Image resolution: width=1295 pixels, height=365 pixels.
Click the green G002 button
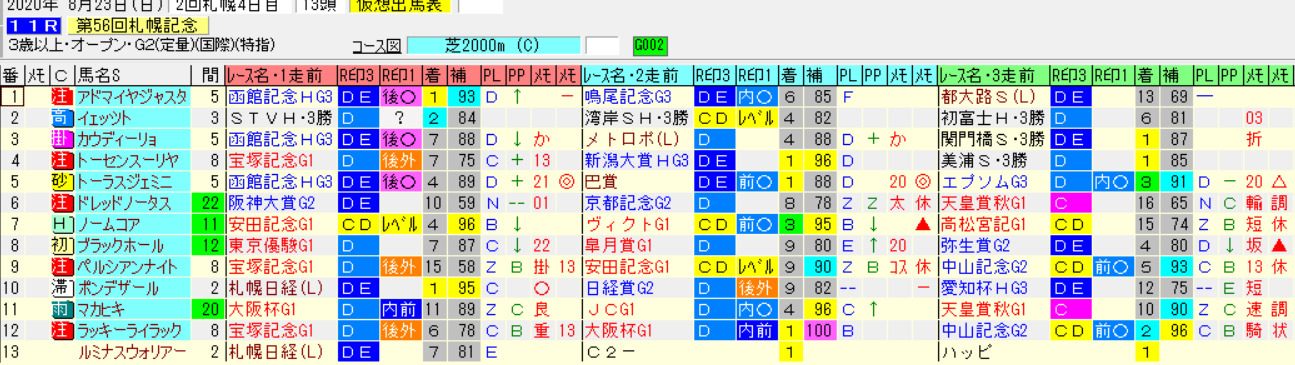coord(649,46)
